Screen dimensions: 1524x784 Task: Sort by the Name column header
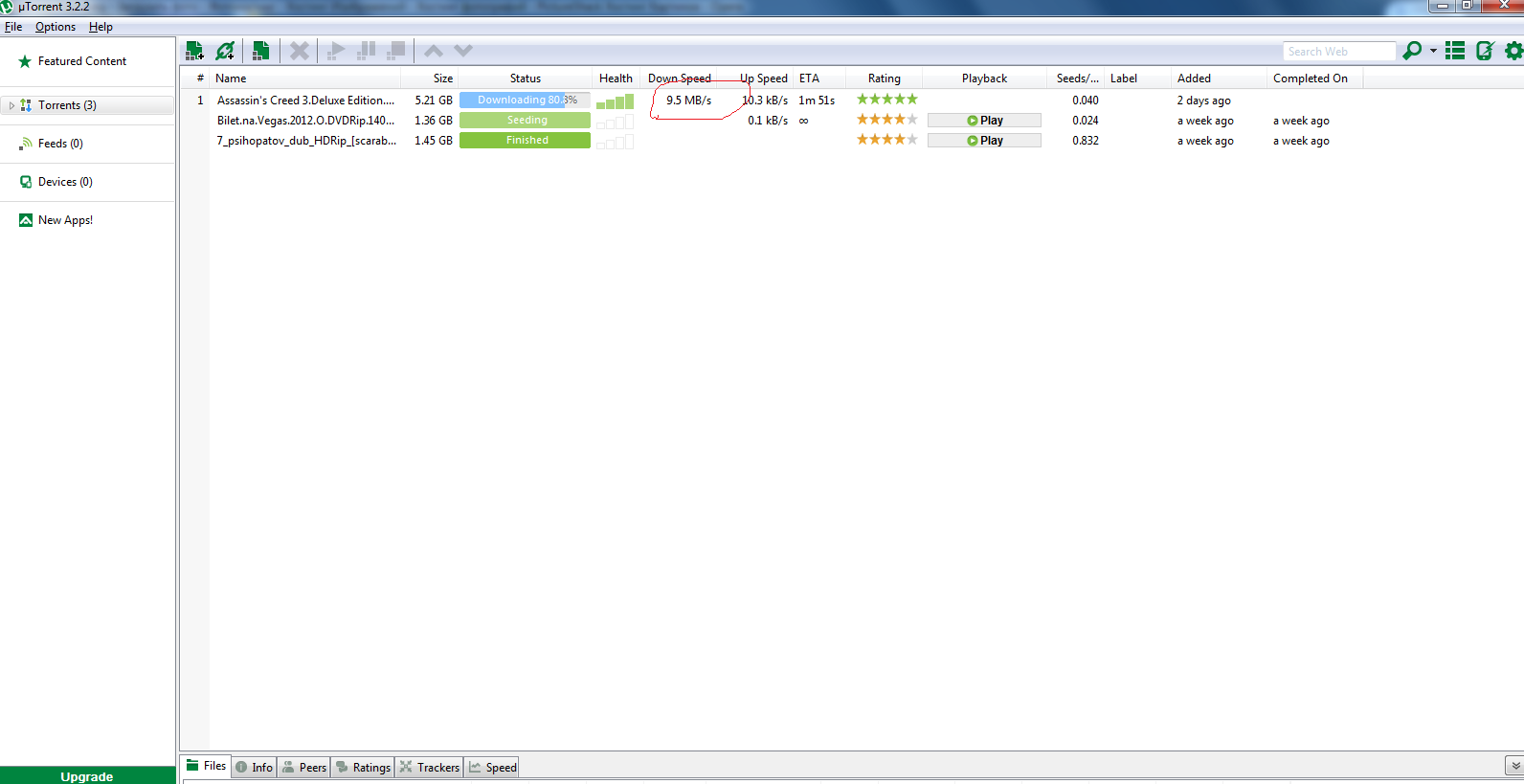[305, 78]
